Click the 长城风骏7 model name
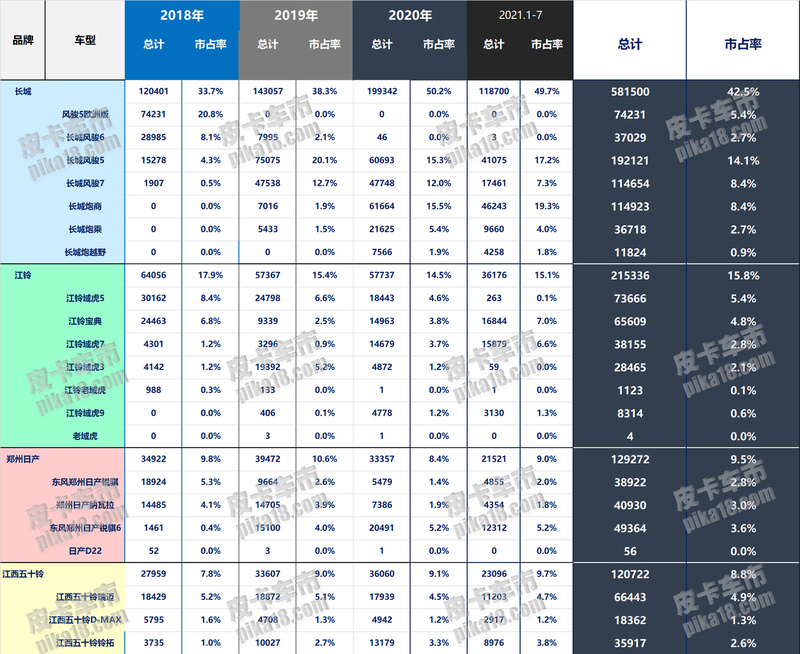The image size is (800, 654). [85, 183]
